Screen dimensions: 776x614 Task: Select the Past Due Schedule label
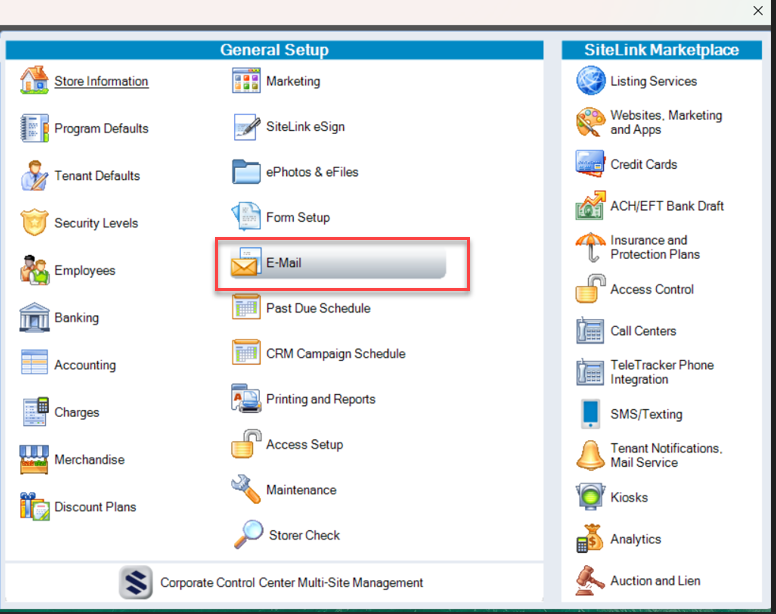(x=318, y=308)
